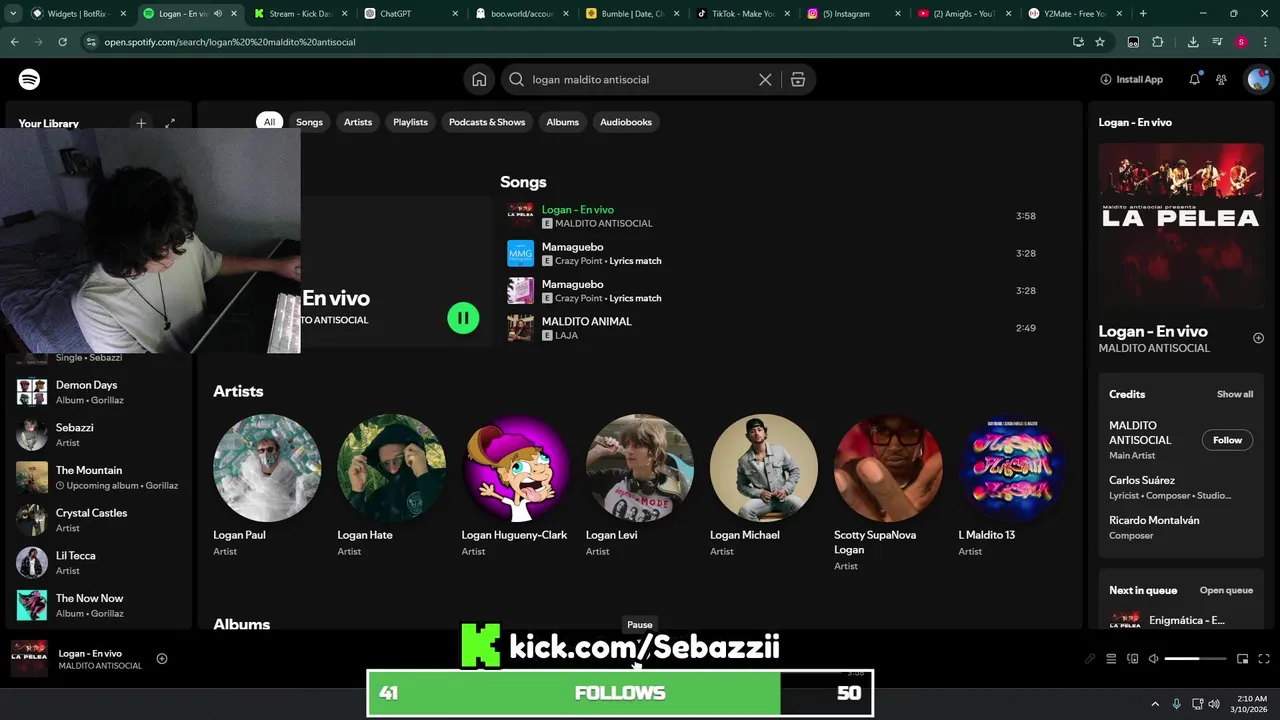Open the browser media control icon
Image resolution: width=1280 pixels, height=720 pixels.
tap(1217, 42)
